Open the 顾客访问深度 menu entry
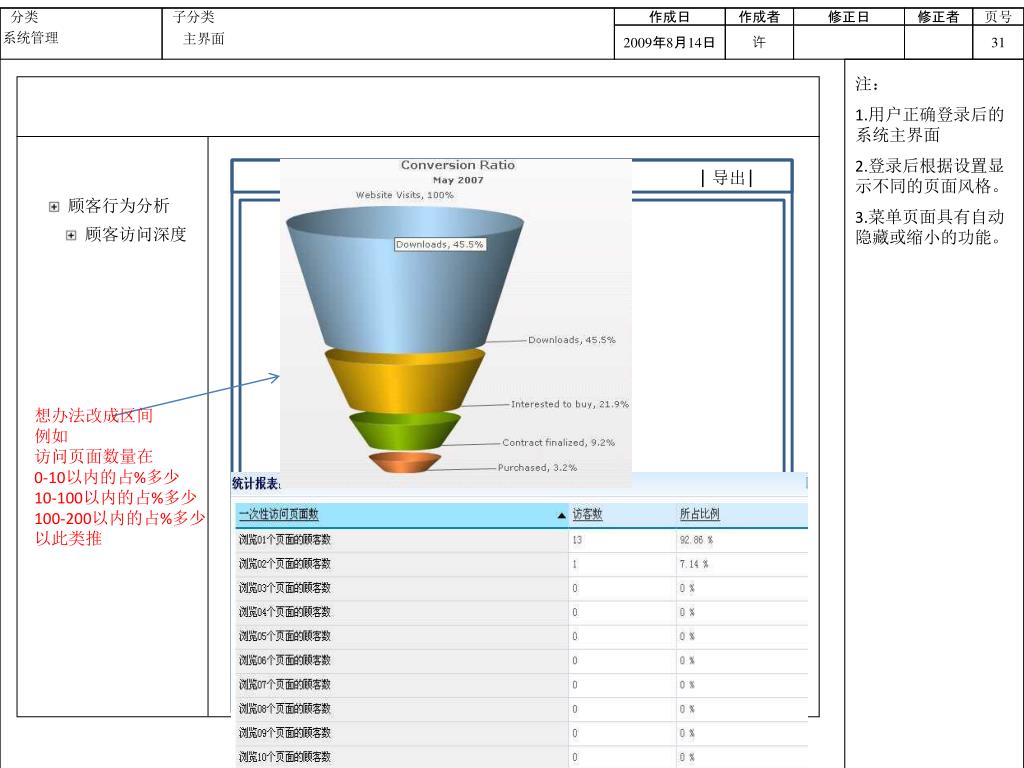Viewport: 1024px width, 768px height. pos(135,235)
